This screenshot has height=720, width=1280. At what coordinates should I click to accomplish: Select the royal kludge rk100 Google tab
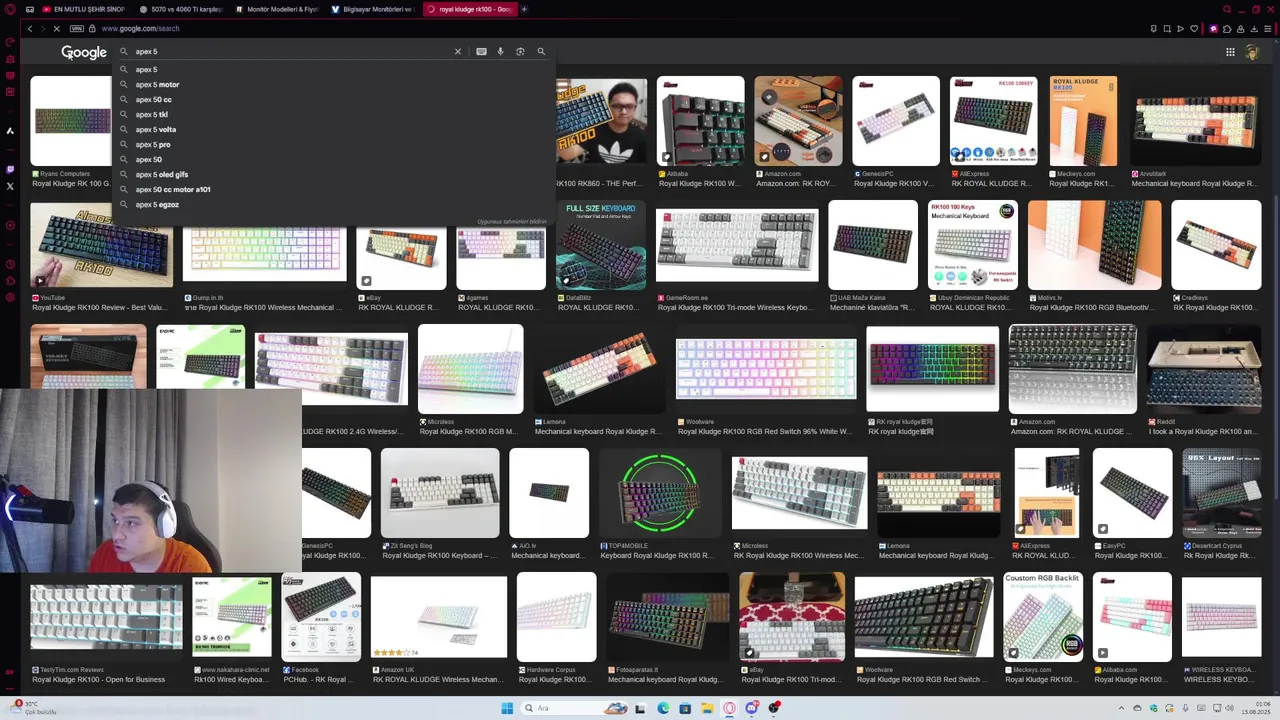470,9
